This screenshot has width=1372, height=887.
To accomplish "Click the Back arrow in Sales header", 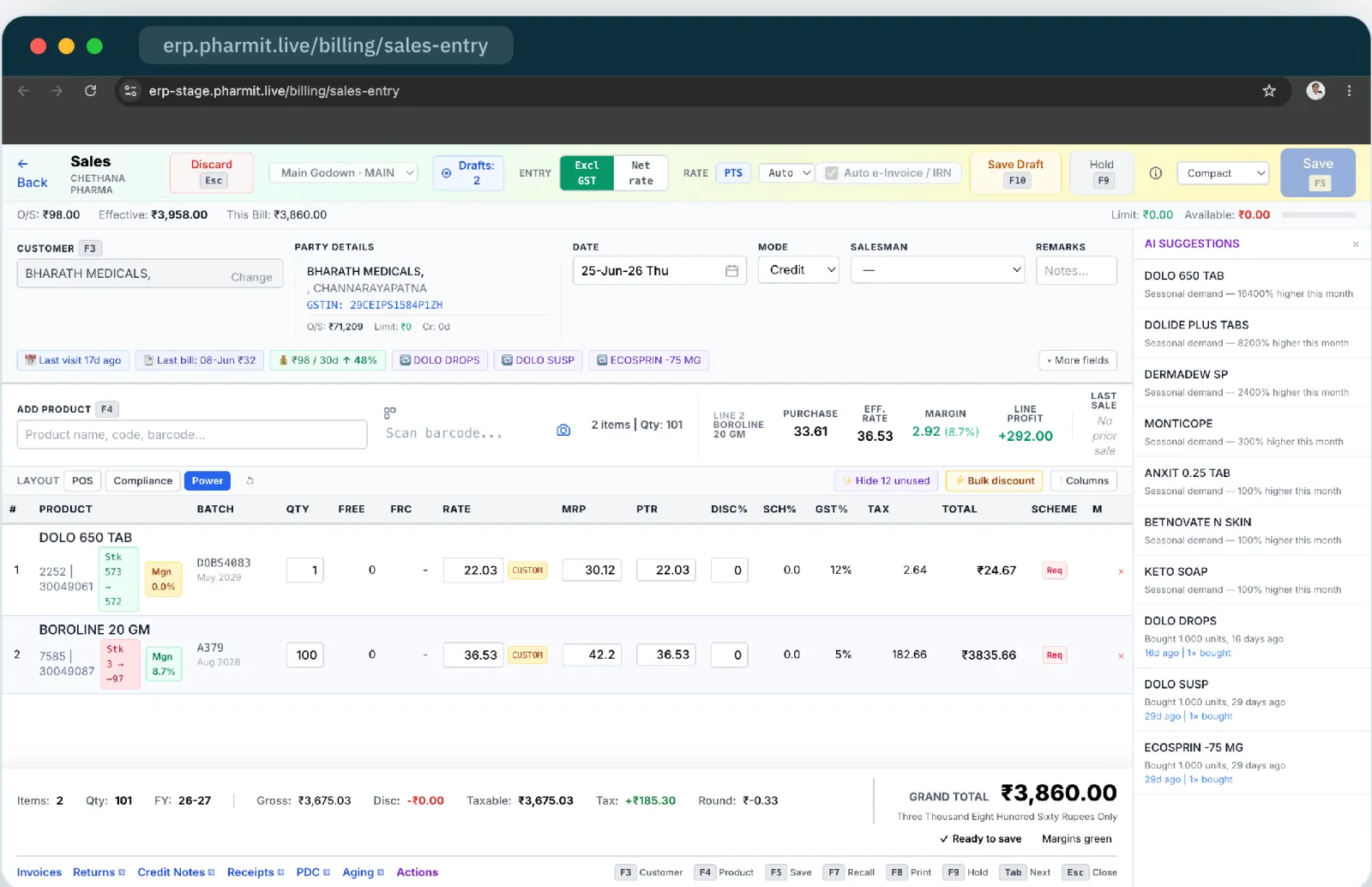I will coord(23,163).
